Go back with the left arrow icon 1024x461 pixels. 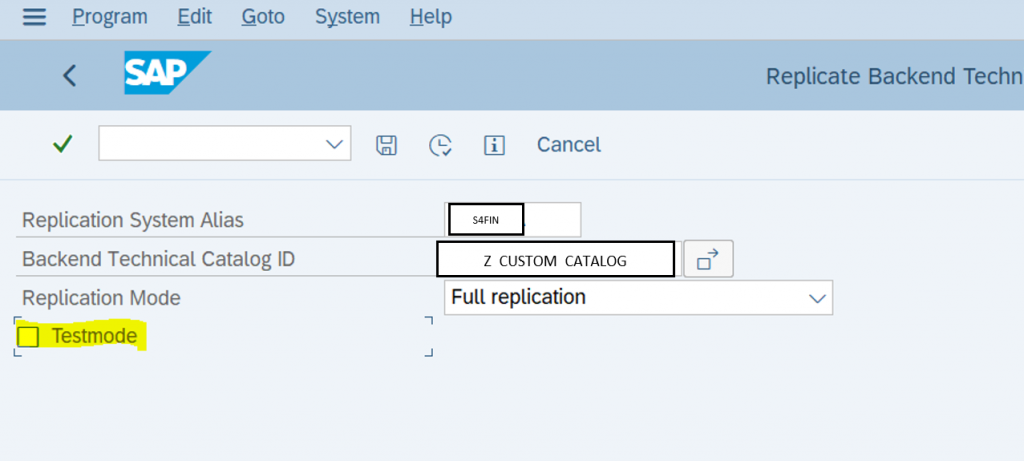[69, 76]
